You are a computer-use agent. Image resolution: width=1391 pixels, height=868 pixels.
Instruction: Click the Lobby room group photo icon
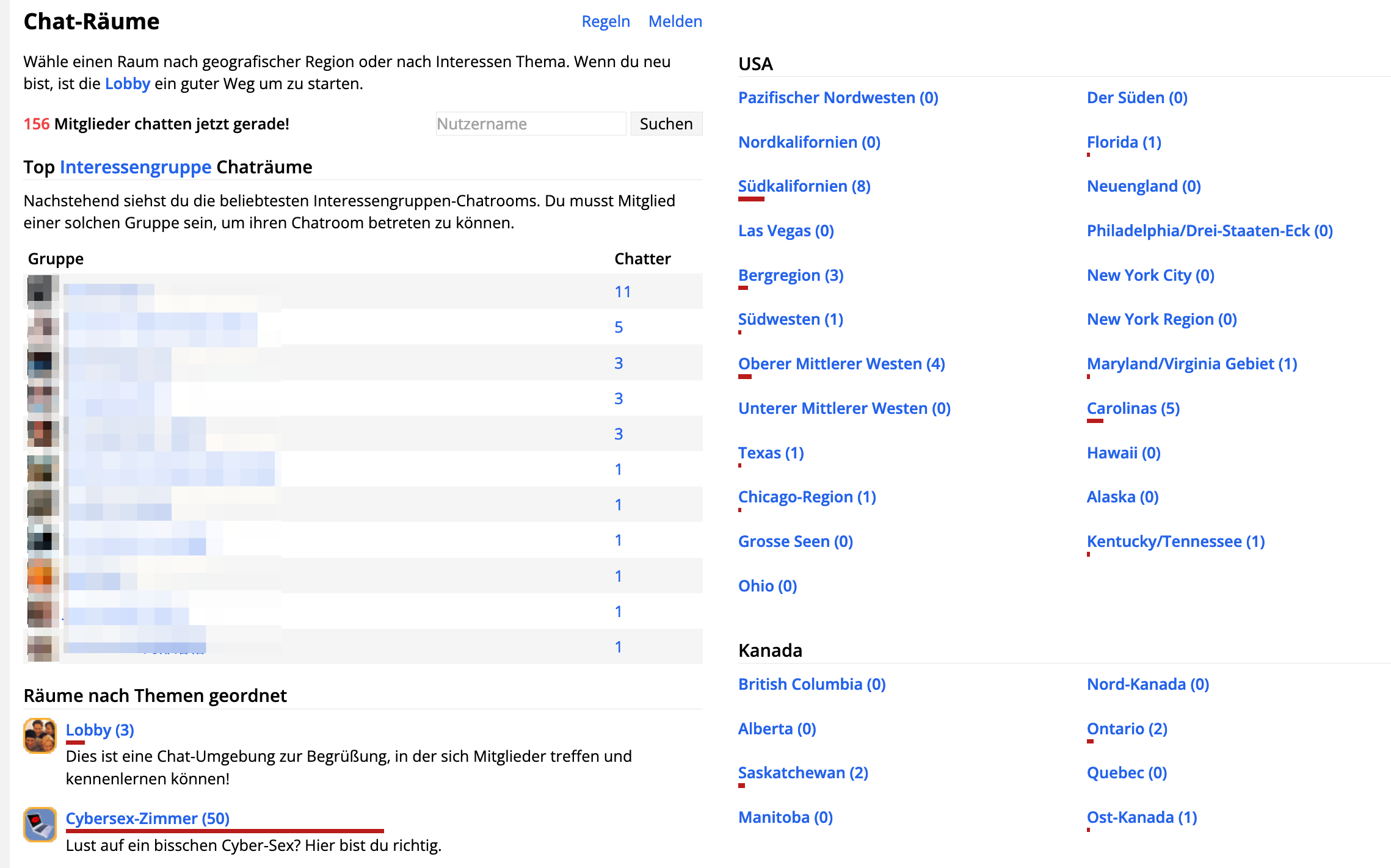coord(40,735)
